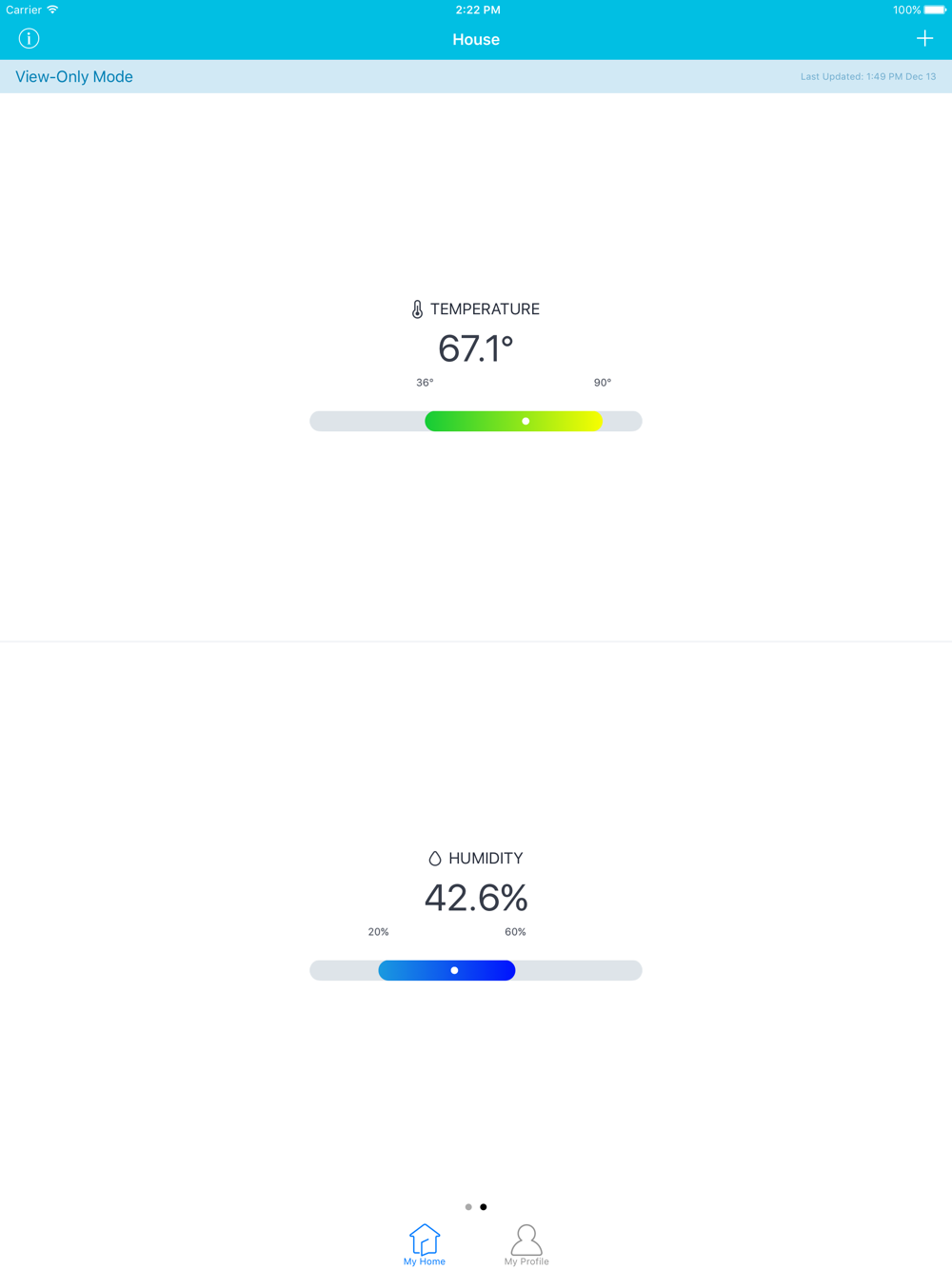952x1270 pixels.
Task: Select the second page indicator dot
Action: (484, 1207)
